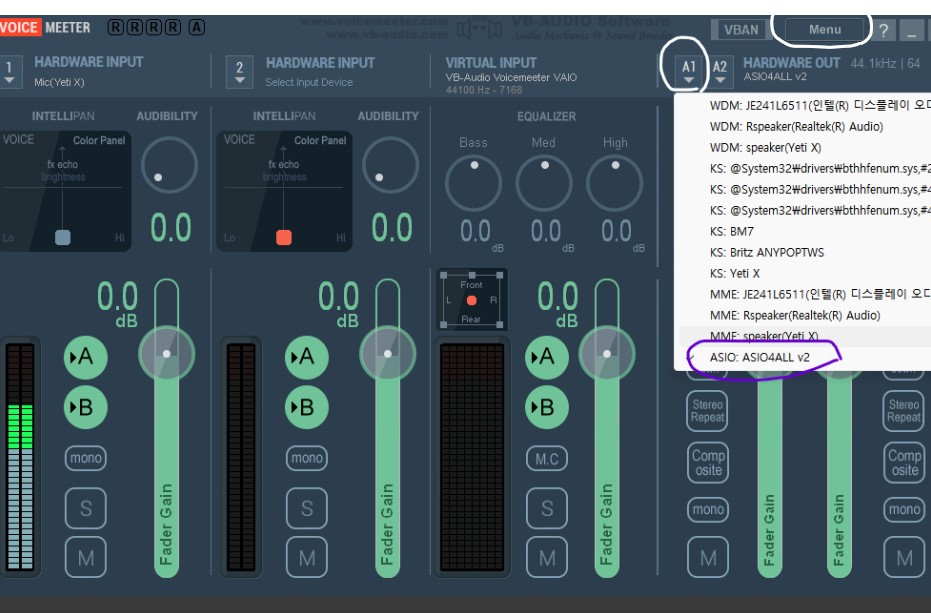Mute the rightmost output strip

pos(904,558)
